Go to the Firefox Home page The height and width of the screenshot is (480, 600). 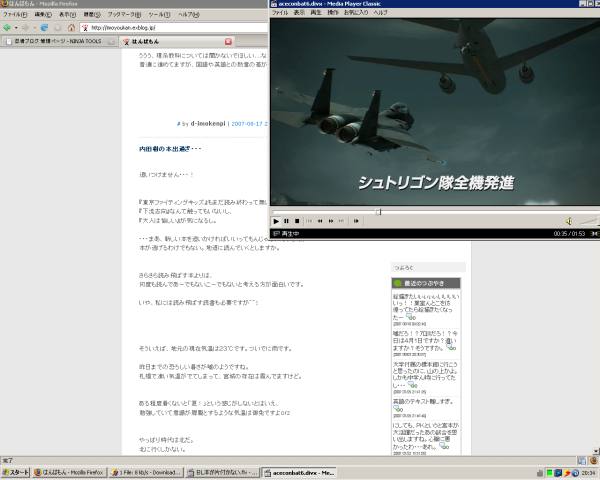click(x=71, y=28)
